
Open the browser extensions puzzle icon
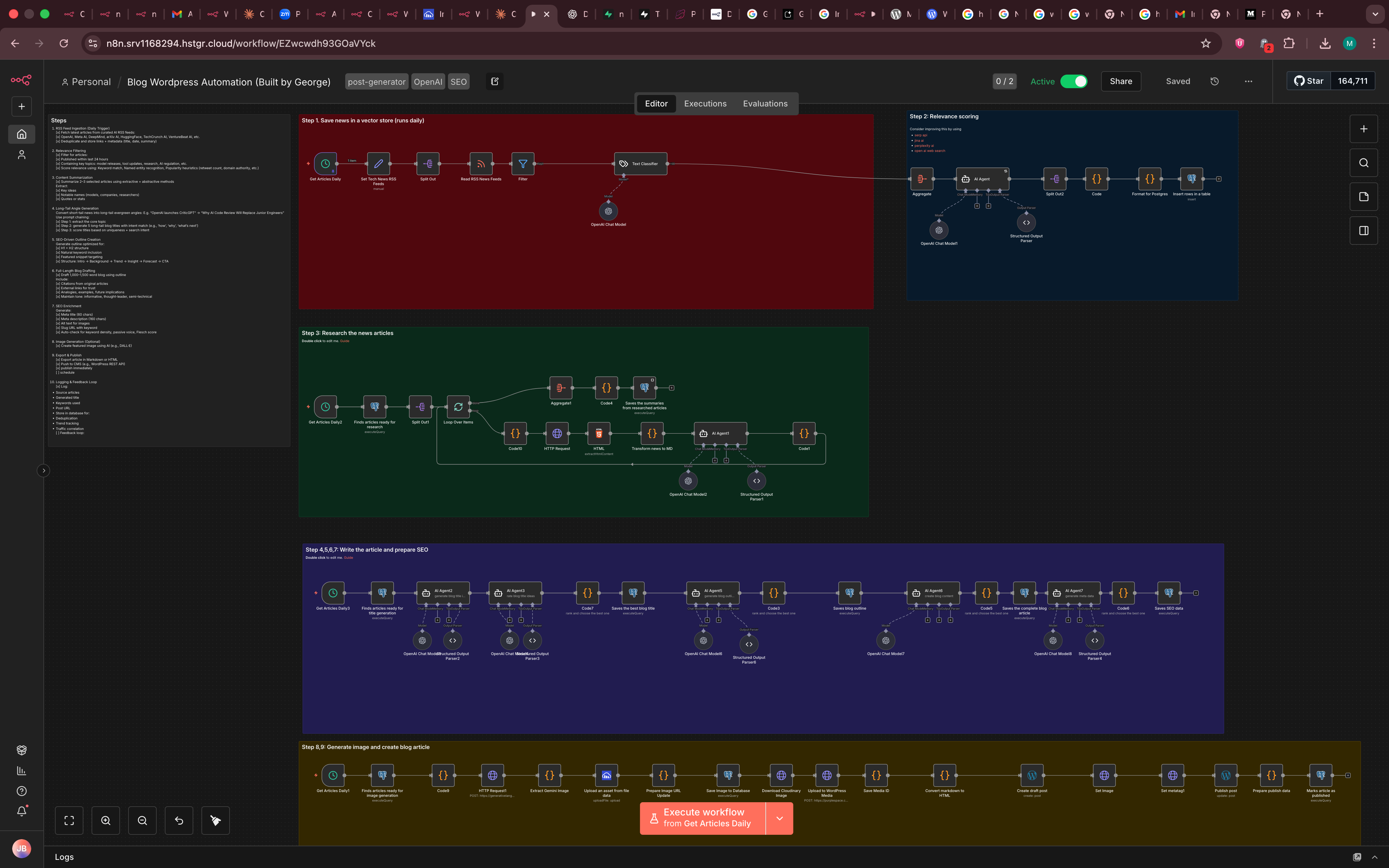(x=1289, y=44)
